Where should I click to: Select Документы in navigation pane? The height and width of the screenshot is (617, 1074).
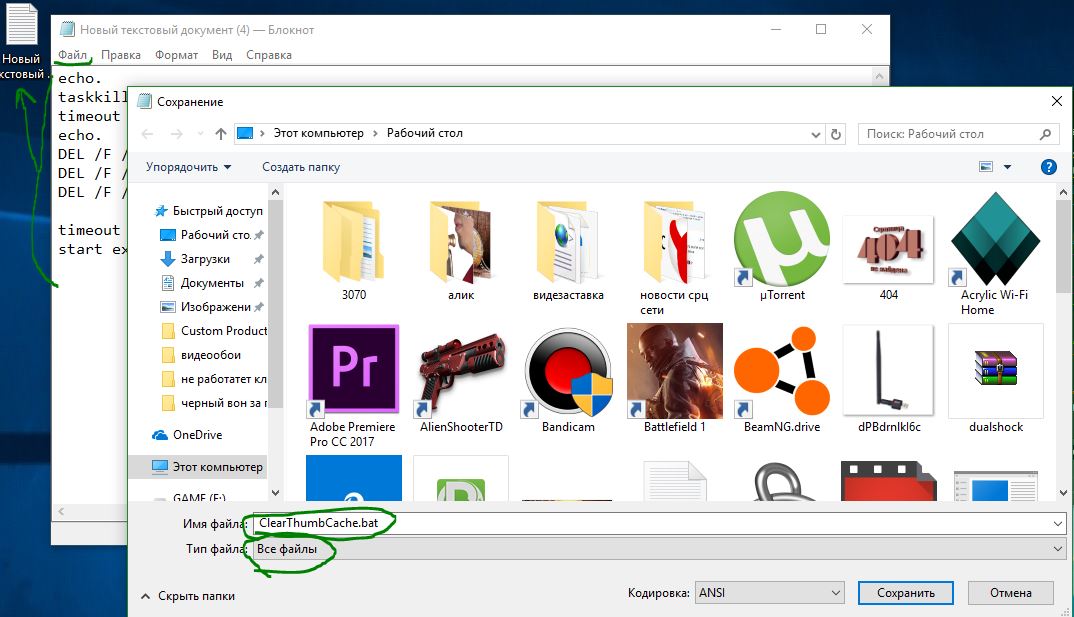pos(211,283)
